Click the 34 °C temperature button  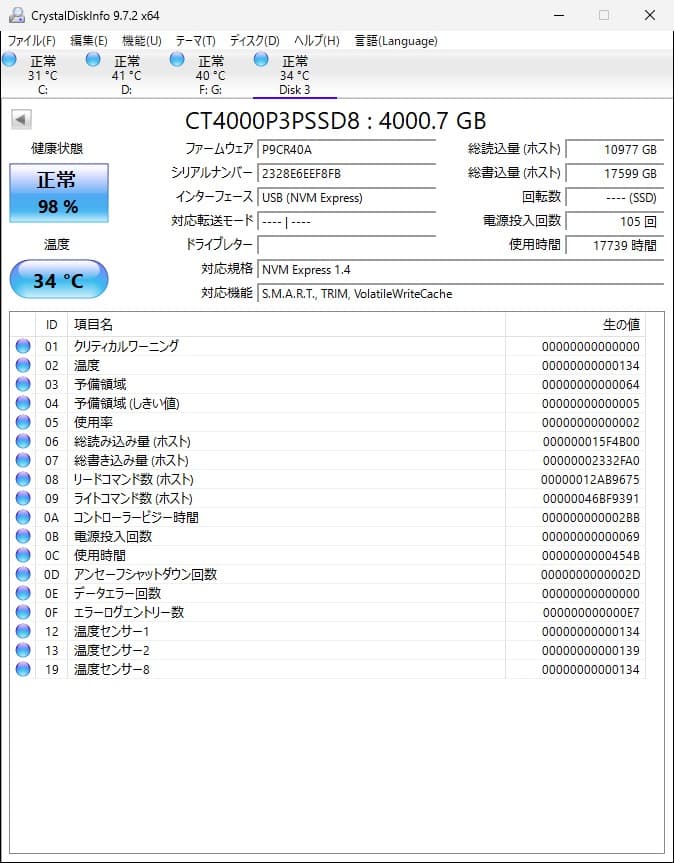pos(59,280)
